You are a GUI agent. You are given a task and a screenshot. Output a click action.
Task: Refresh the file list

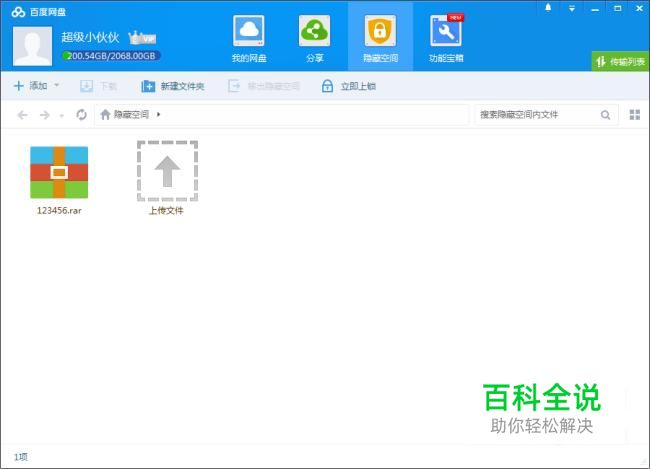pos(82,114)
